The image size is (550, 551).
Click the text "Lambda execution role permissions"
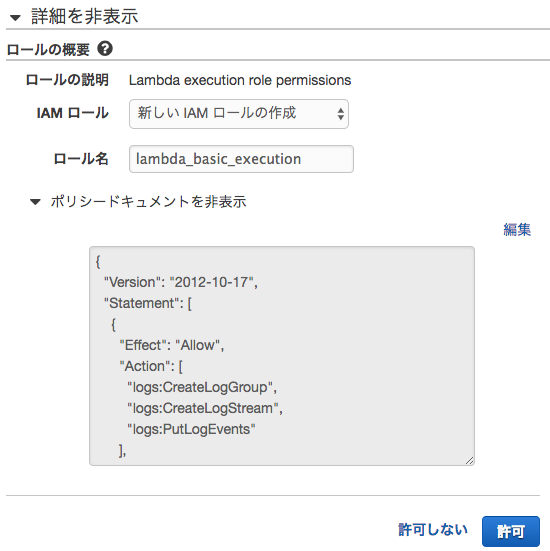pos(240,80)
